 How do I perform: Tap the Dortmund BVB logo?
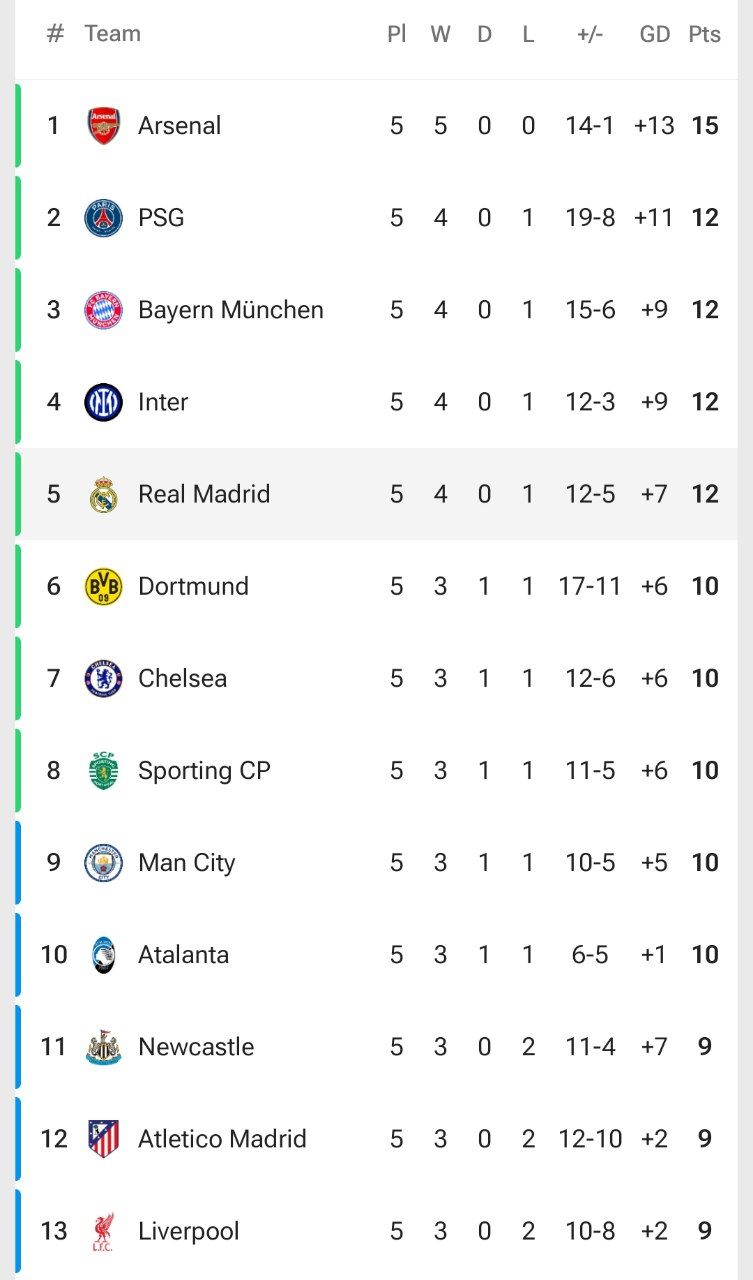click(104, 586)
